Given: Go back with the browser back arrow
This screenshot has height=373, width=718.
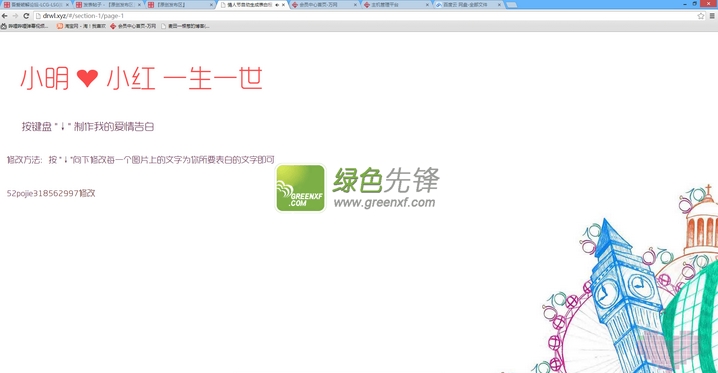Looking at the screenshot, I should [5, 16].
